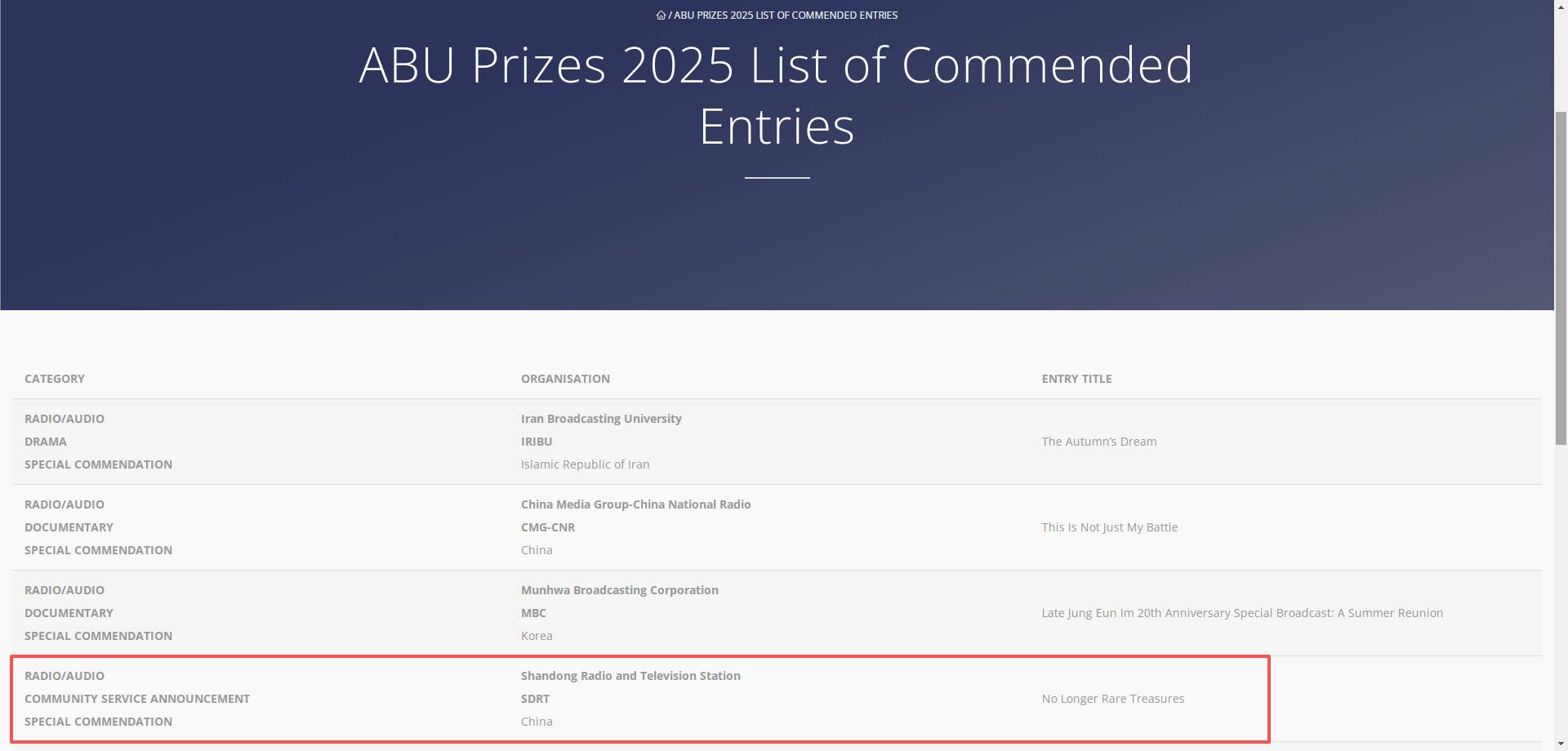The height and width of the screenshot is (751, 1568).
Task: Click the scrollbar arrow at bottom
Action: (x=1561, y=744)
